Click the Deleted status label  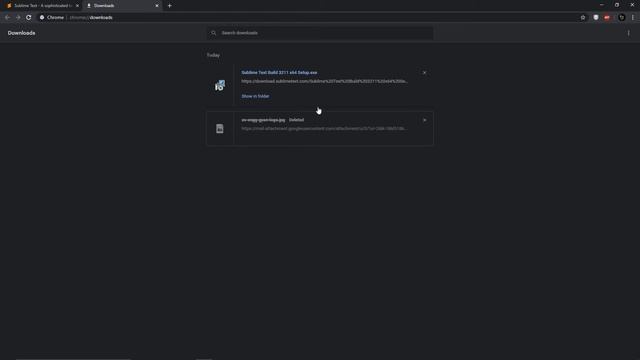[x=296, y=120]
